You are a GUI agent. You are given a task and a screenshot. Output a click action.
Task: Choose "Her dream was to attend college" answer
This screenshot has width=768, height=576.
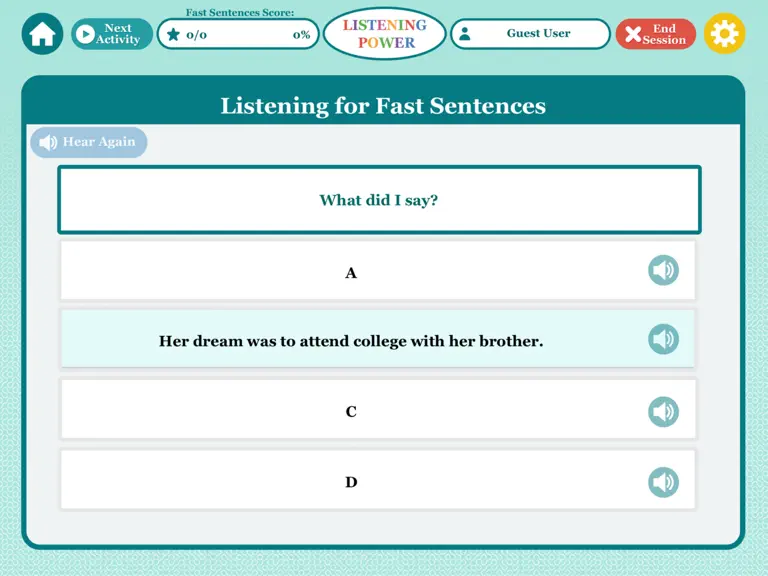[378, 338]
